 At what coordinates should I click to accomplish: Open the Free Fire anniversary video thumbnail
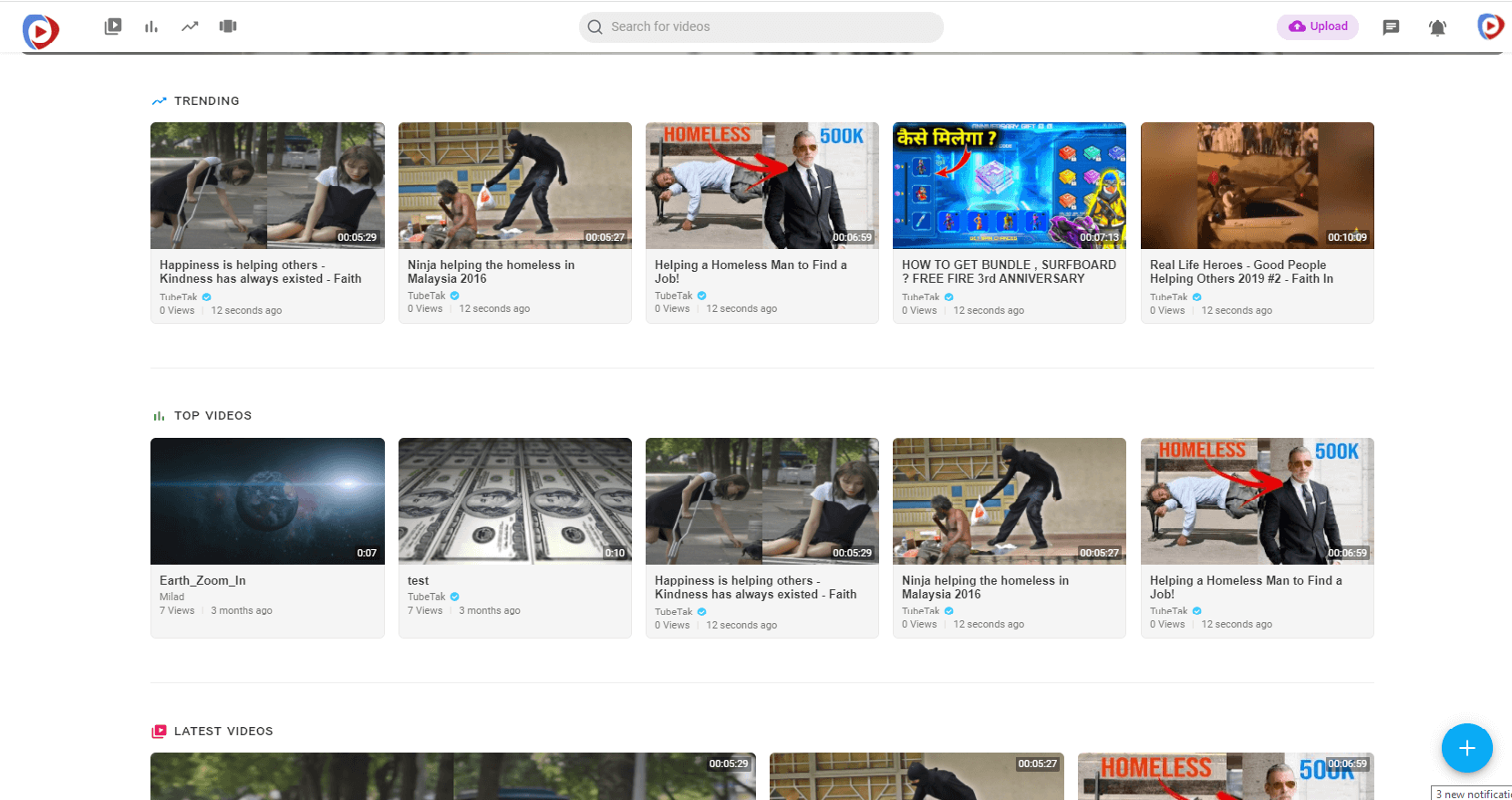[1009, 185]
